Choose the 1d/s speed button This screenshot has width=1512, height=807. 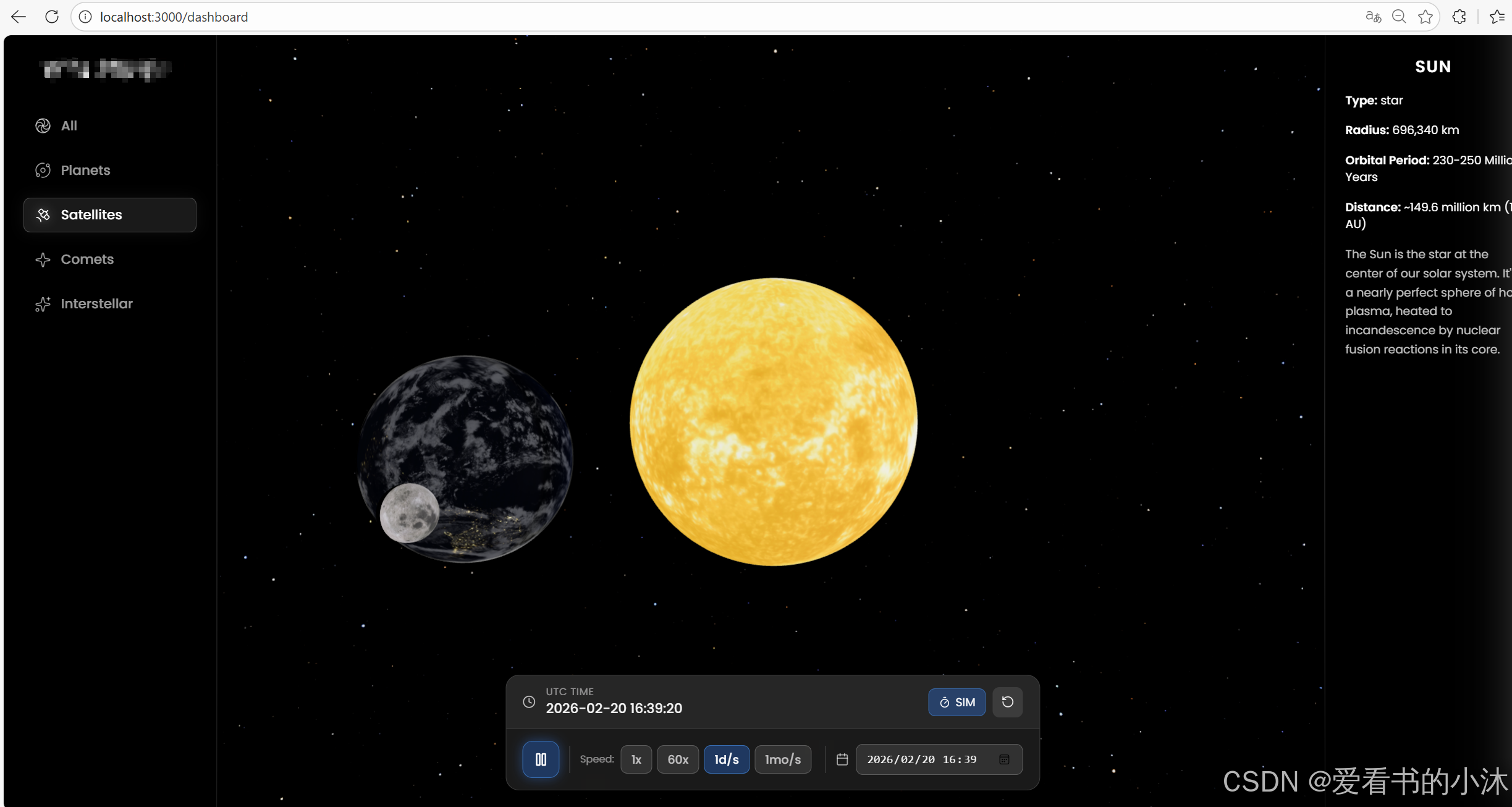pos(726,759)
